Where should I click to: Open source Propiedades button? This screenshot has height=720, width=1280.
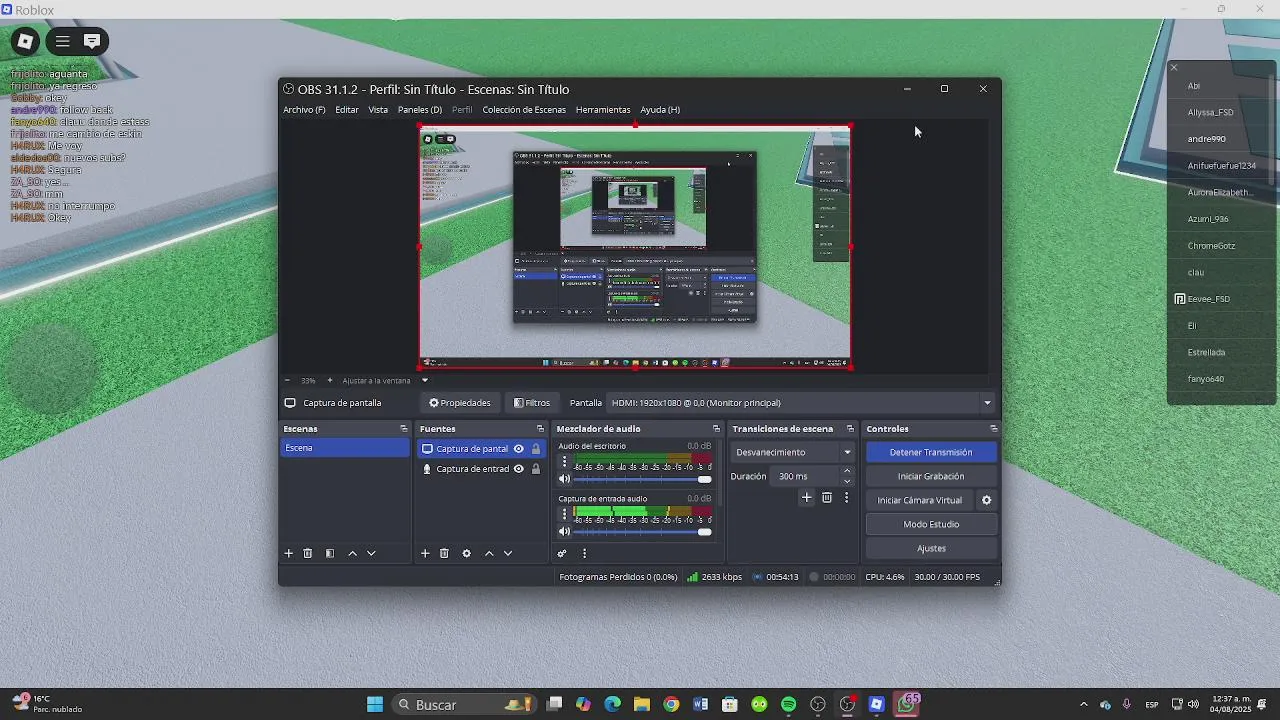[460, 403]
